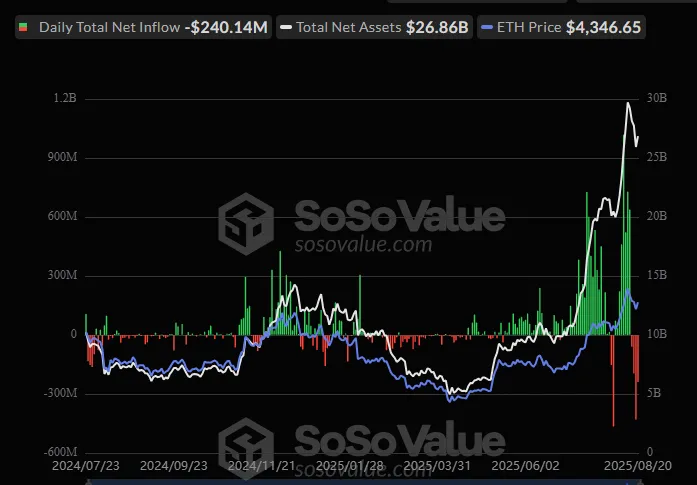Toggle the Daily Total Net Inflow series label

pyautogui.click(x=111, y=27)
